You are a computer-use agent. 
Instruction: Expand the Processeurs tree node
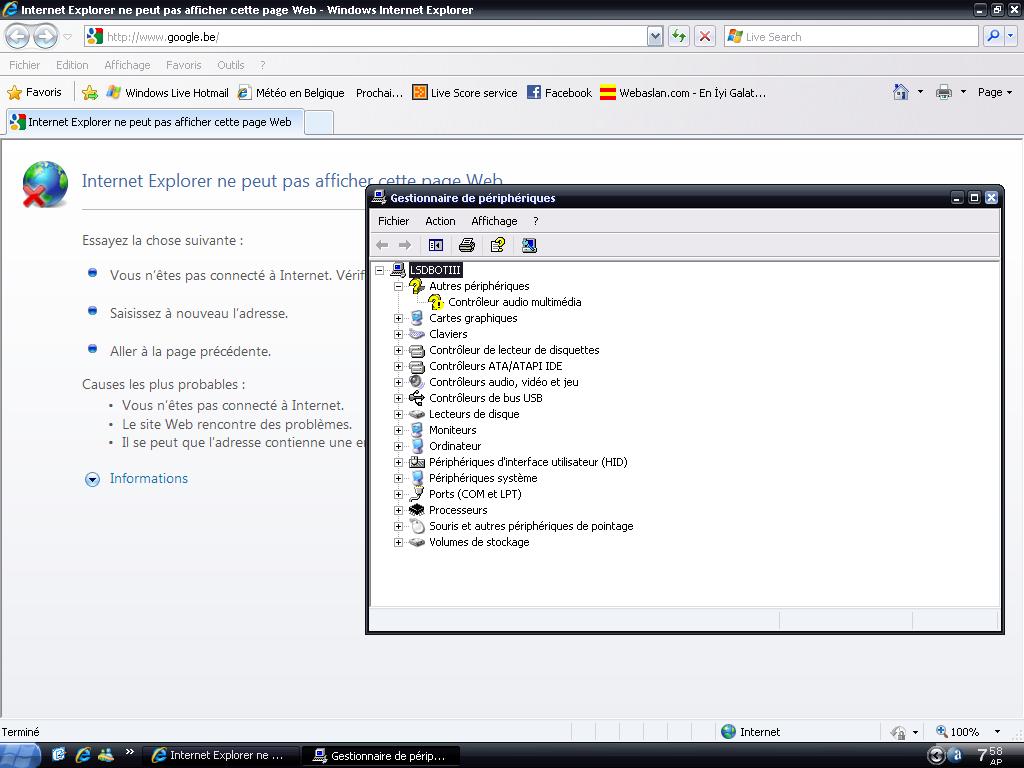pyautogui.click(x=398, y=510)
